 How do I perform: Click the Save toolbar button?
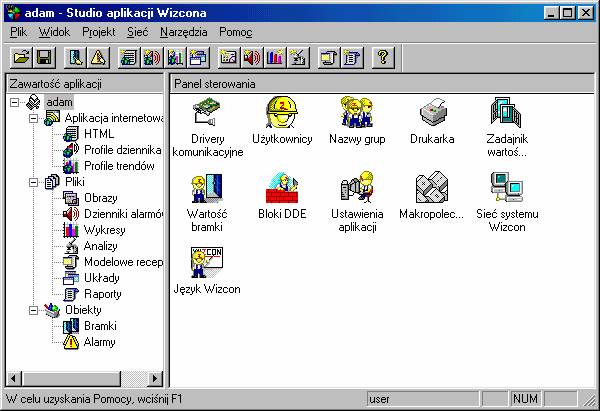click(x=44, y=58)
